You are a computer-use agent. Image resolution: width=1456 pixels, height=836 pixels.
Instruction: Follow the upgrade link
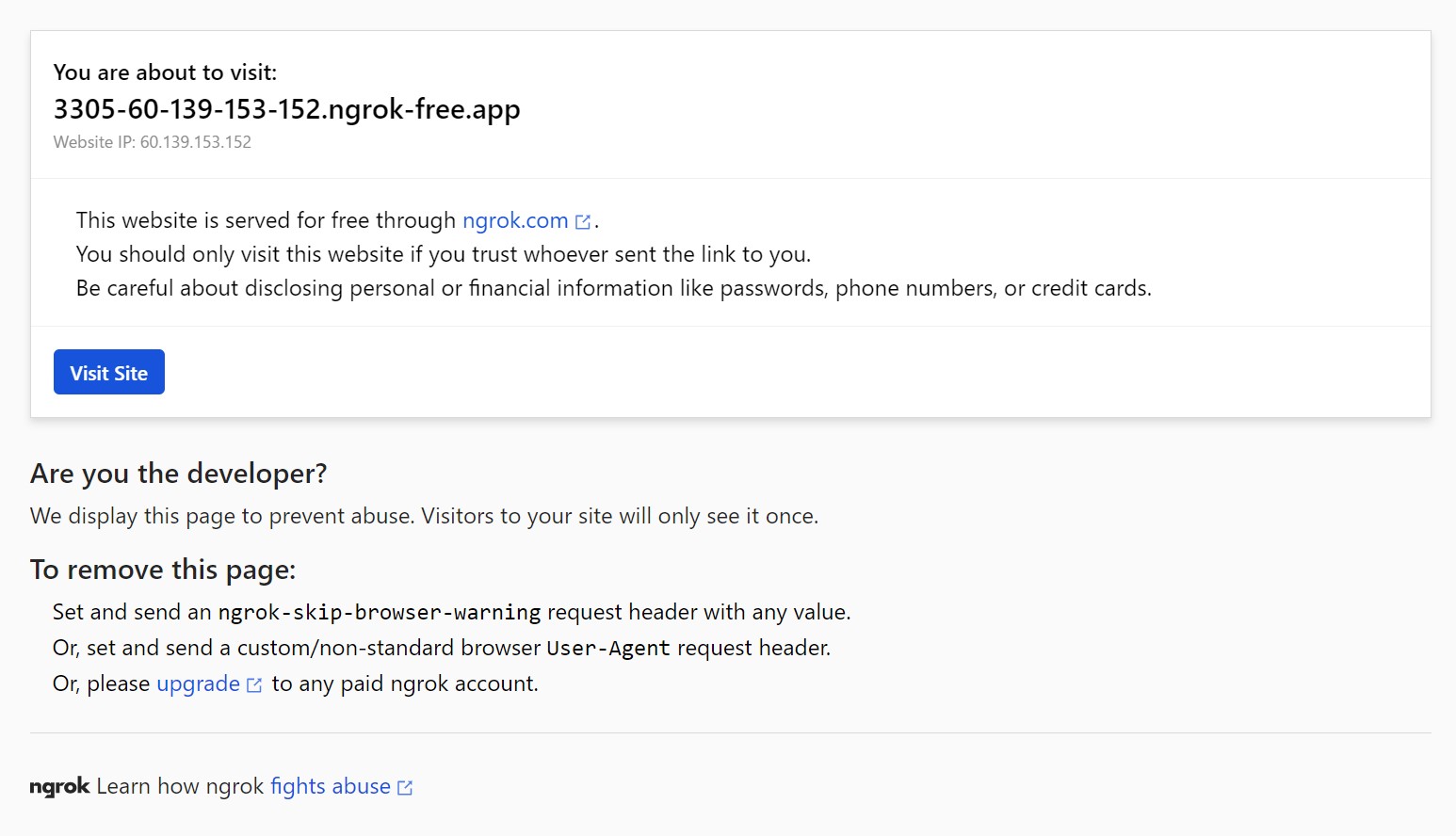coord(198,683)
